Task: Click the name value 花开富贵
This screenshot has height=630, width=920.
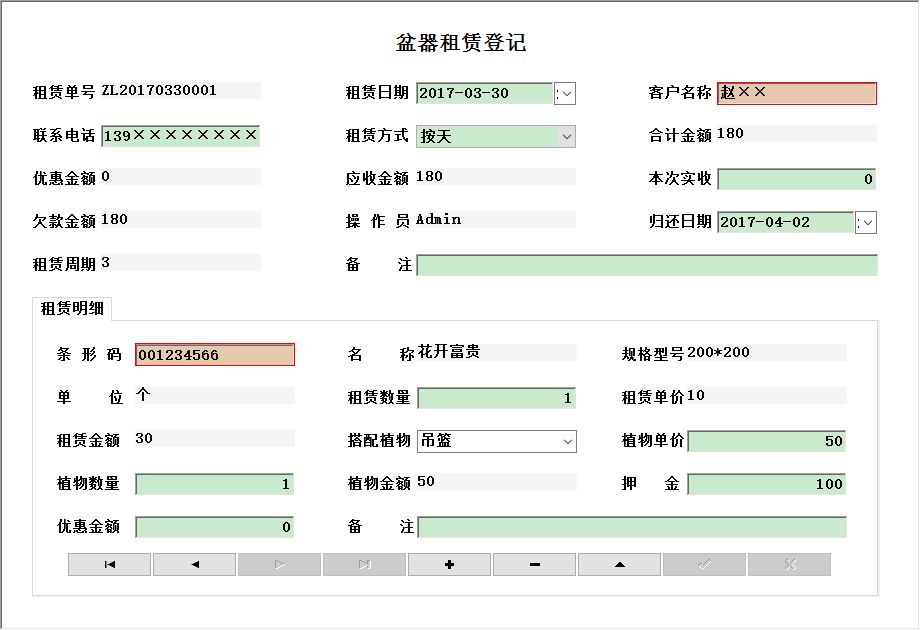Action: coord(449,352)
